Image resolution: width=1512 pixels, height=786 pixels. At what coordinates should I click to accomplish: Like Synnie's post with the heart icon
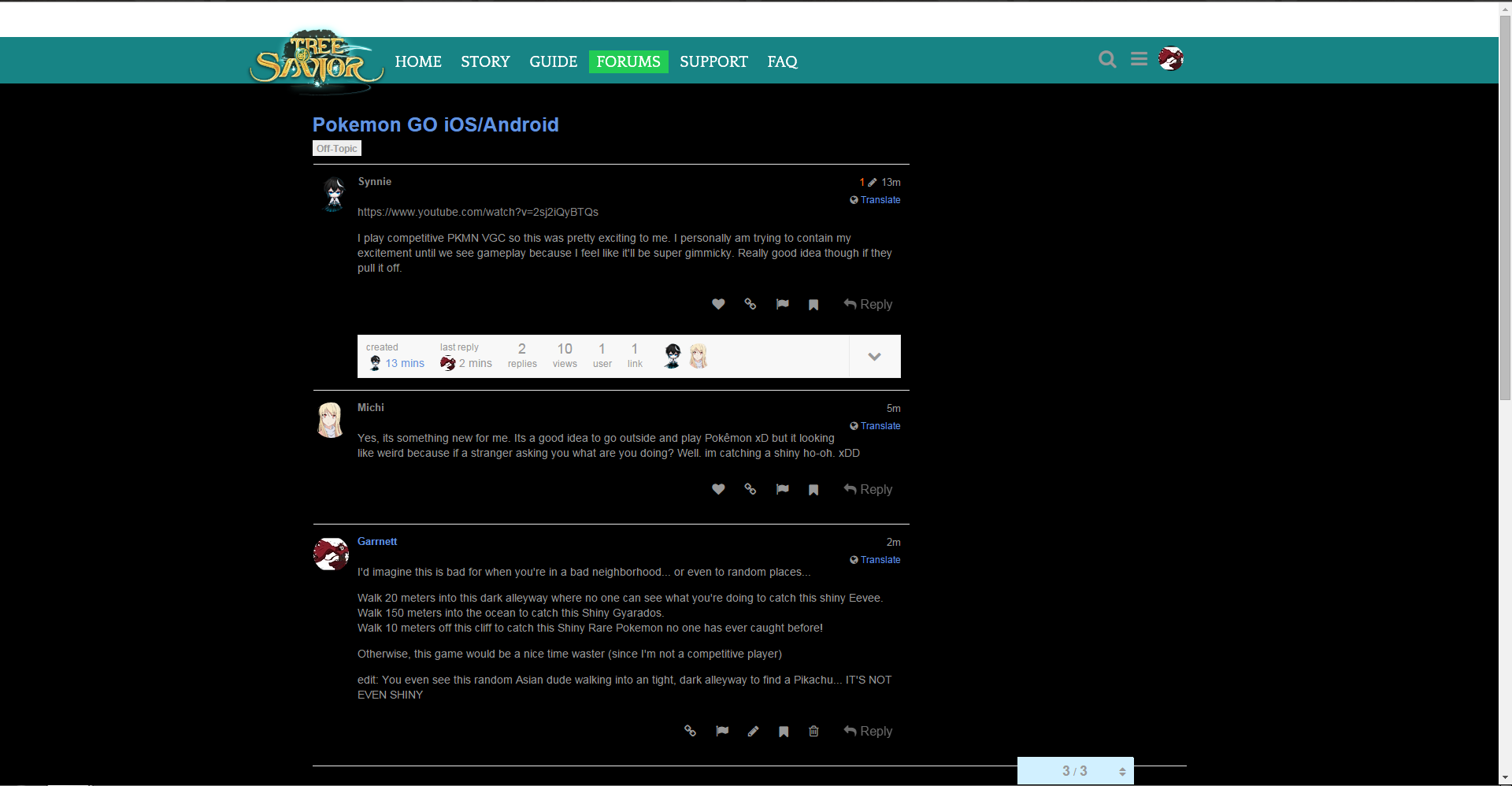[x=718, y=305]
